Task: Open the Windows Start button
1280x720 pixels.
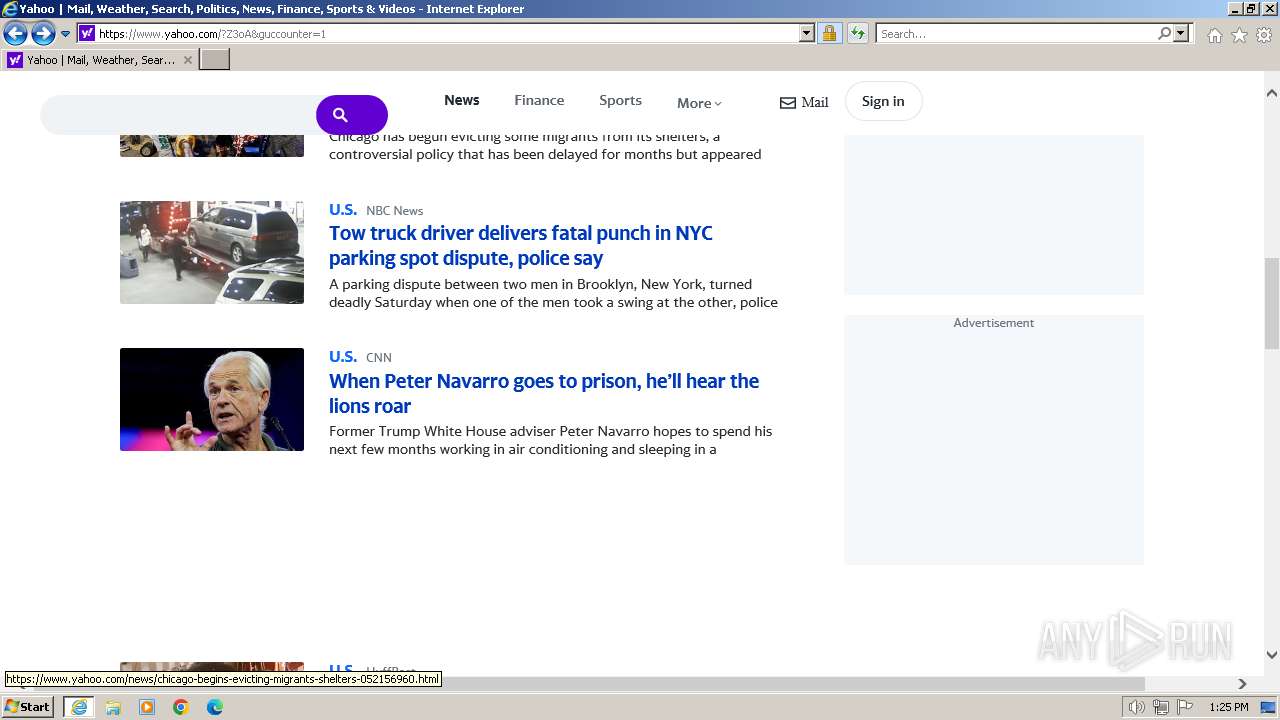Action: coord(28,706)
